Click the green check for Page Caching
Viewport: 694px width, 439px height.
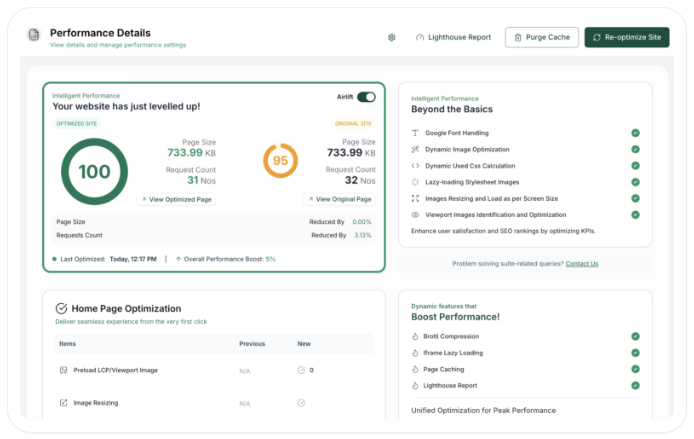point(635,369)
